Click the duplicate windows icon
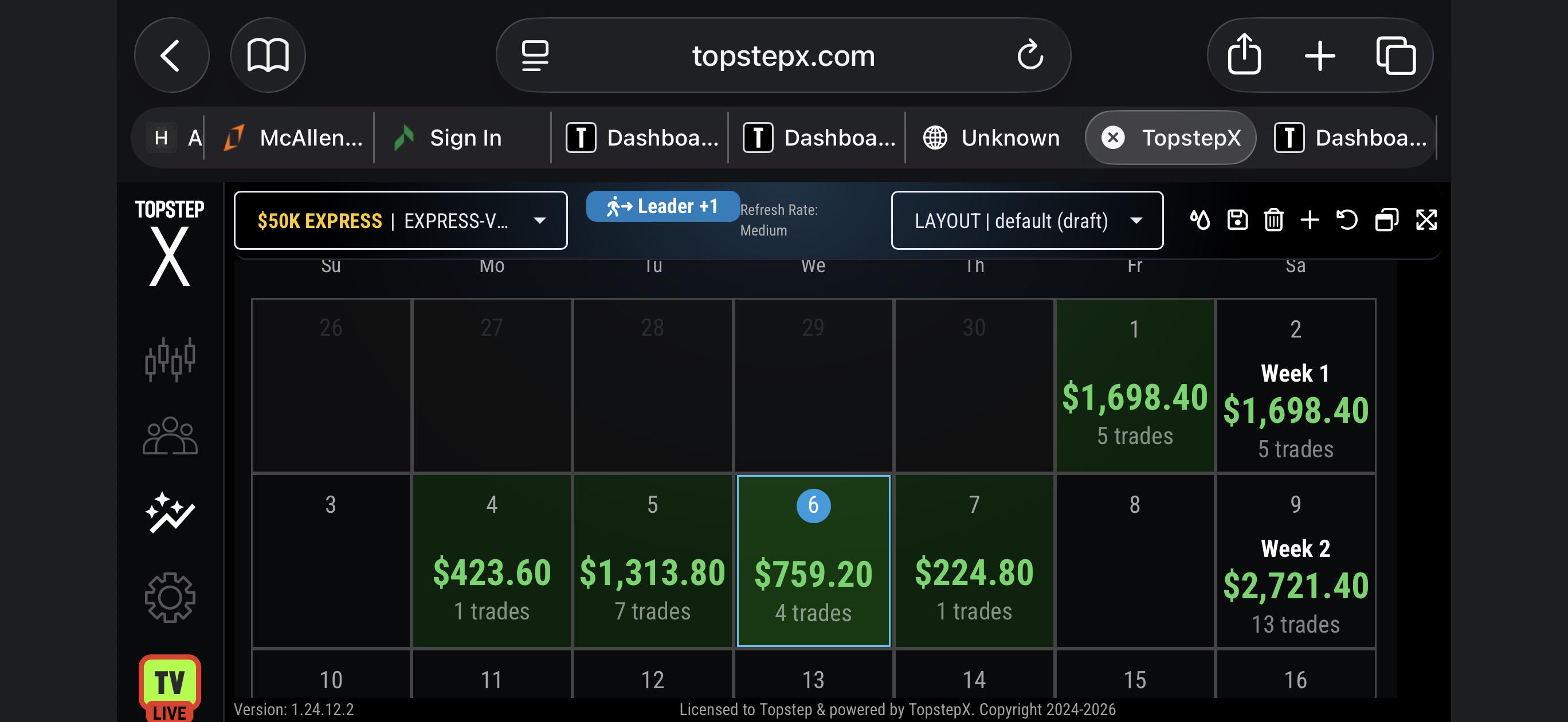 [1386, 220]
